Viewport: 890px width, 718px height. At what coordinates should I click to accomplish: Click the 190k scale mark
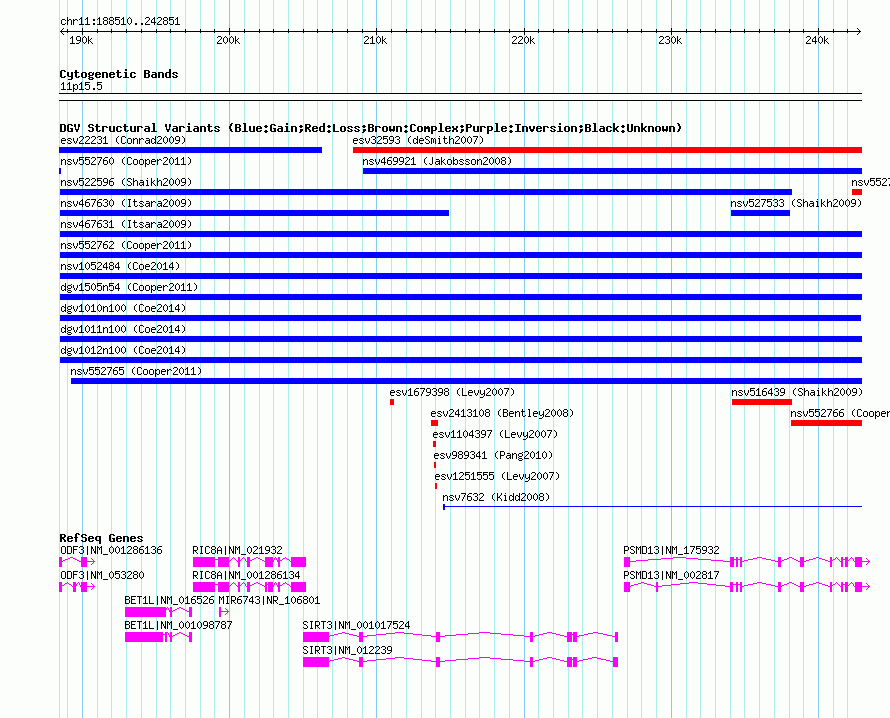(x=81, y=40)
